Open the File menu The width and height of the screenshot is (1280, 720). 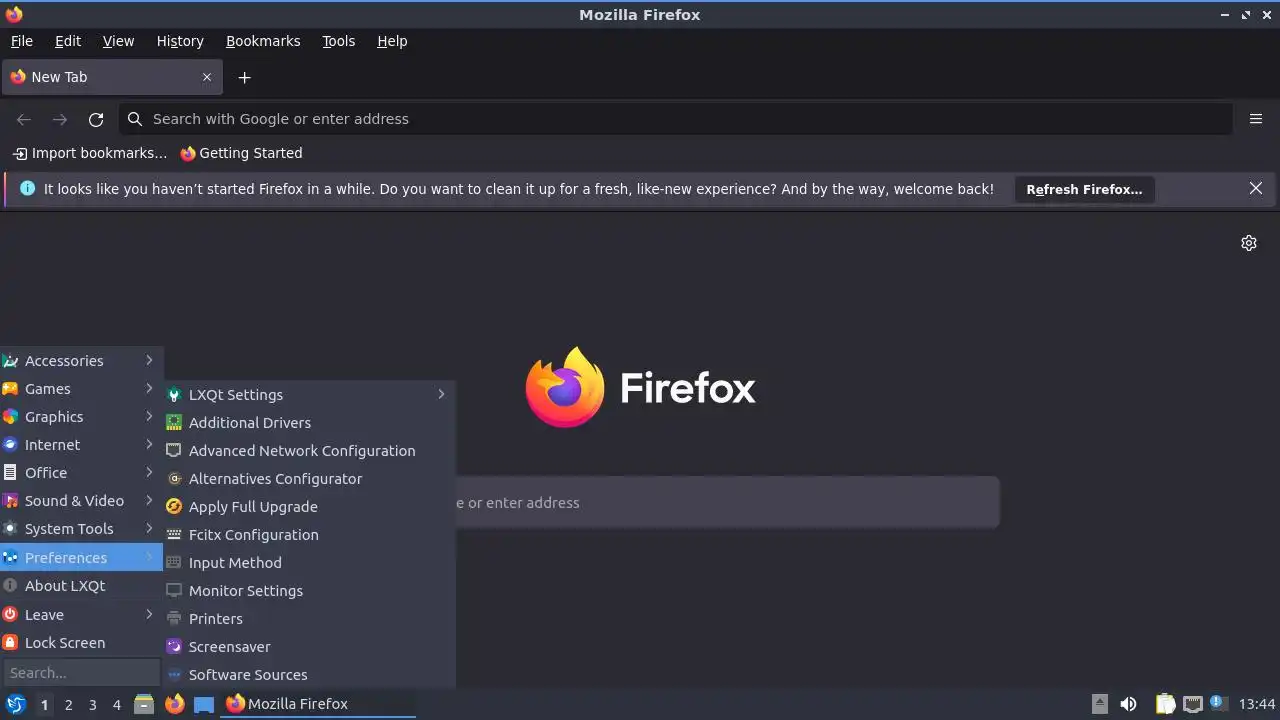tap(22, 41)
